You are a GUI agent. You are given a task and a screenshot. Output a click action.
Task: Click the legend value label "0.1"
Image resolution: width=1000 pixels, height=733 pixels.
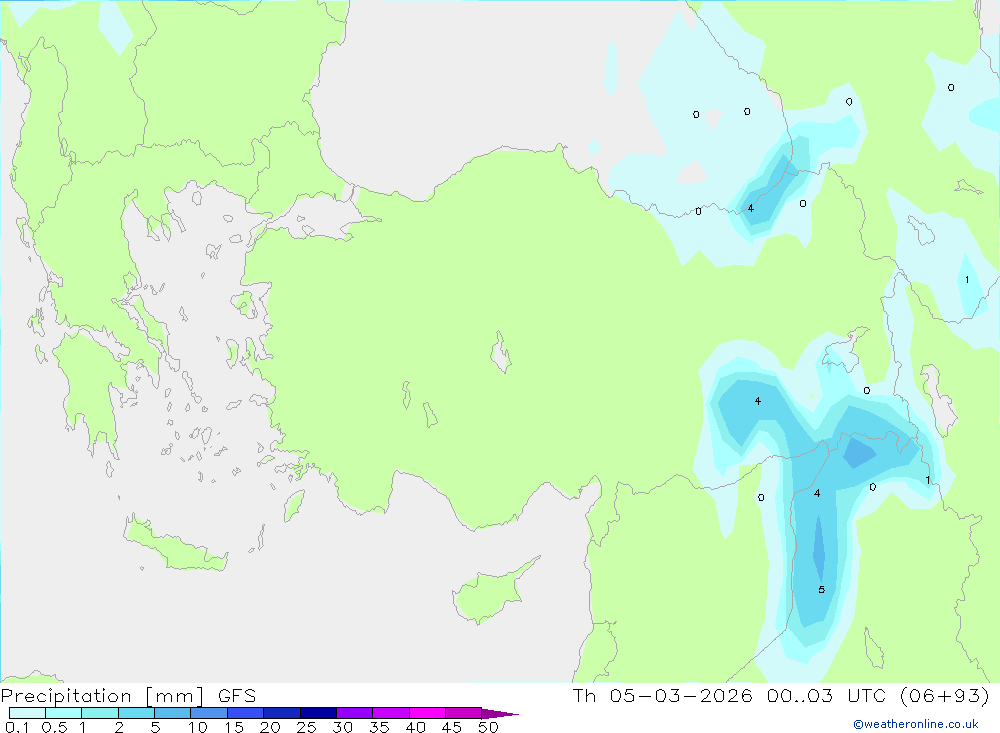click(x=17, y=727)
